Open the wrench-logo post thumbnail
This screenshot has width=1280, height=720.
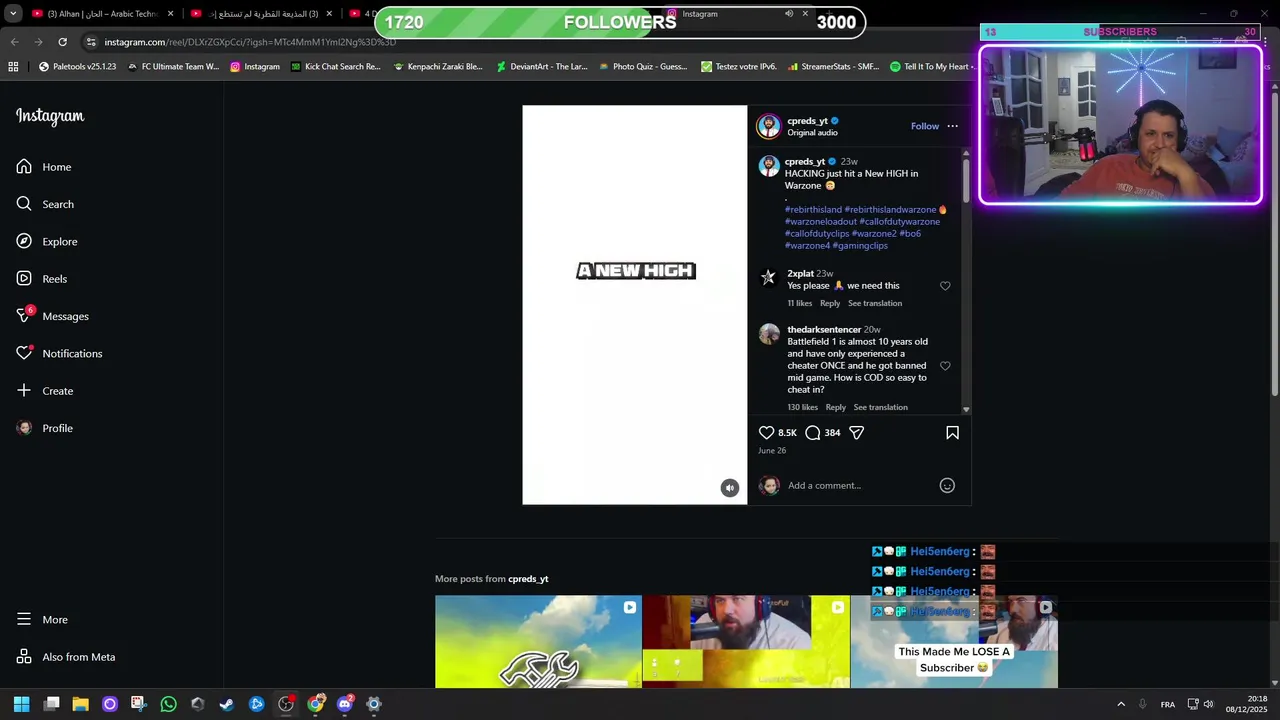[x=538, y=642]
